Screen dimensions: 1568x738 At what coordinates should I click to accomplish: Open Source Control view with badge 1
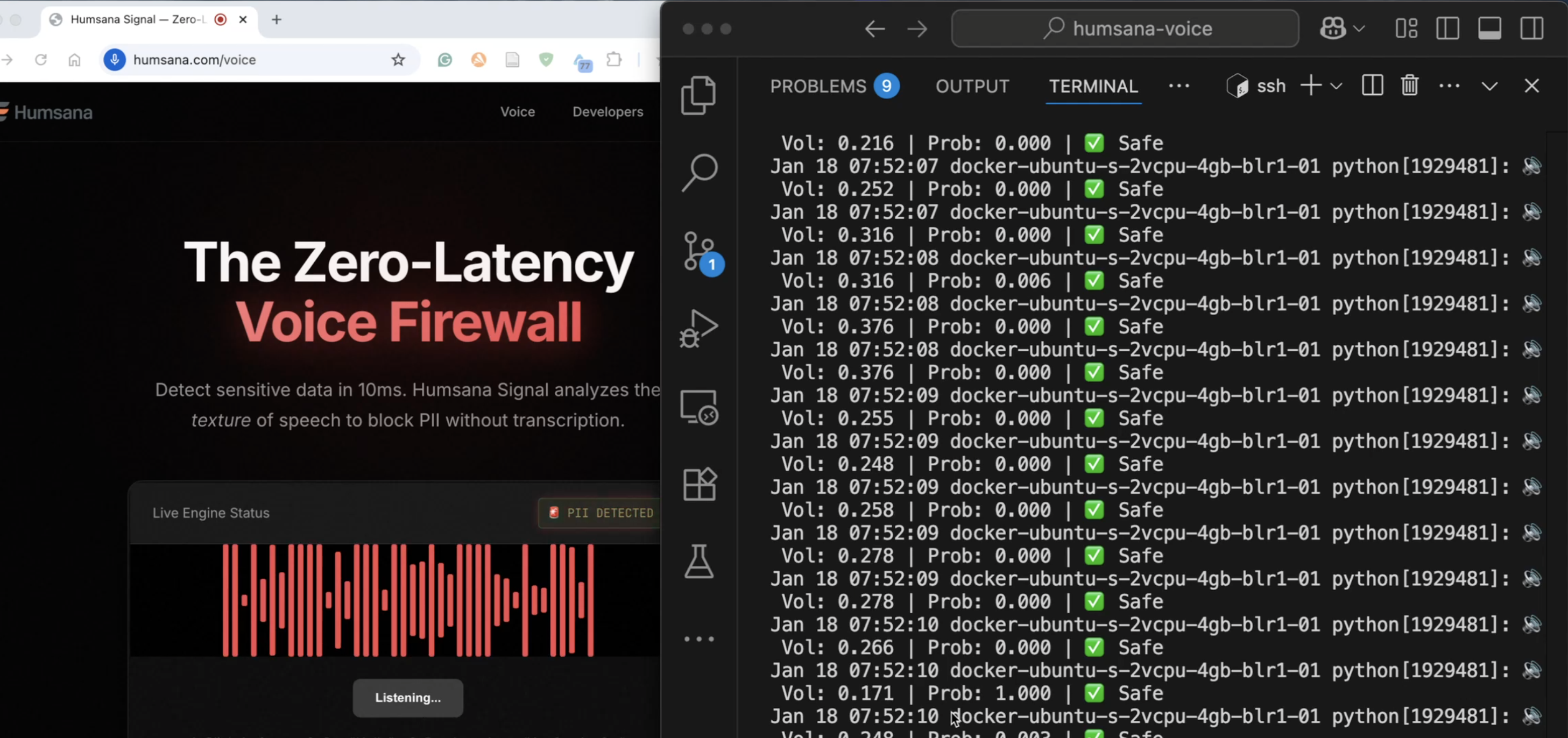(x=702, y=252)
